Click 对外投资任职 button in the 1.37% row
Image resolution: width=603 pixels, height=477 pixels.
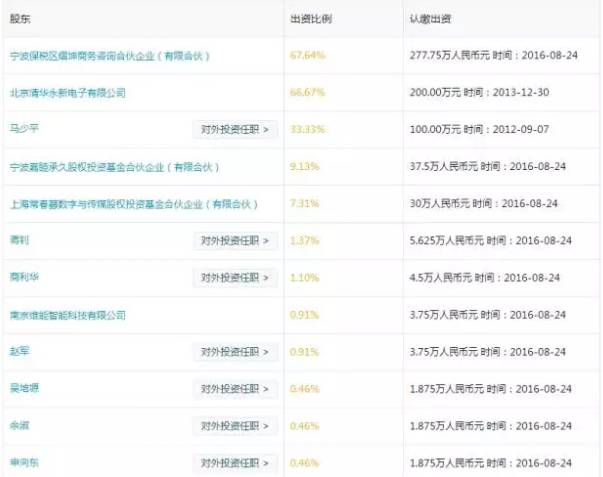[x=235, y=241]
